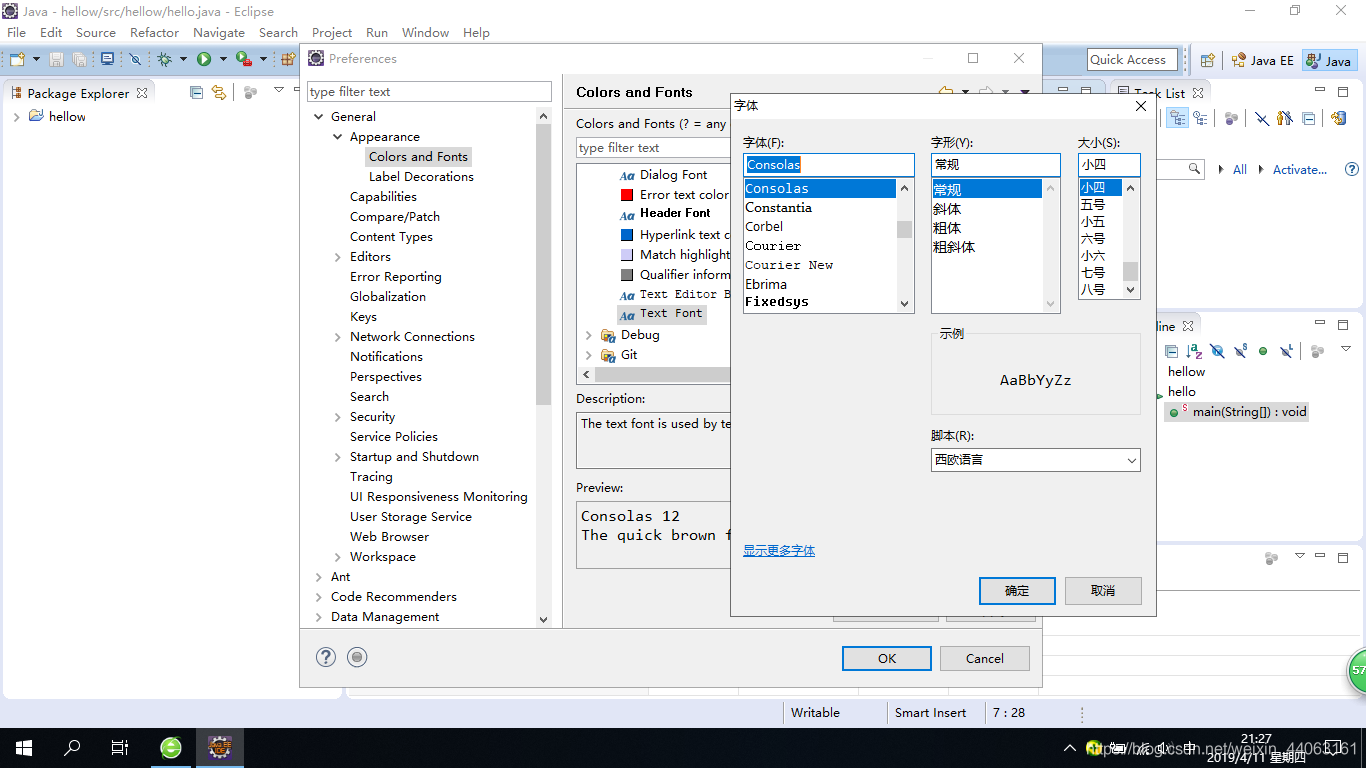Image resolution: width=1366 pixels, height=768 pixels.
Task: Click the Eclipse Java EE taskbar icon
Action: (220, 747)
